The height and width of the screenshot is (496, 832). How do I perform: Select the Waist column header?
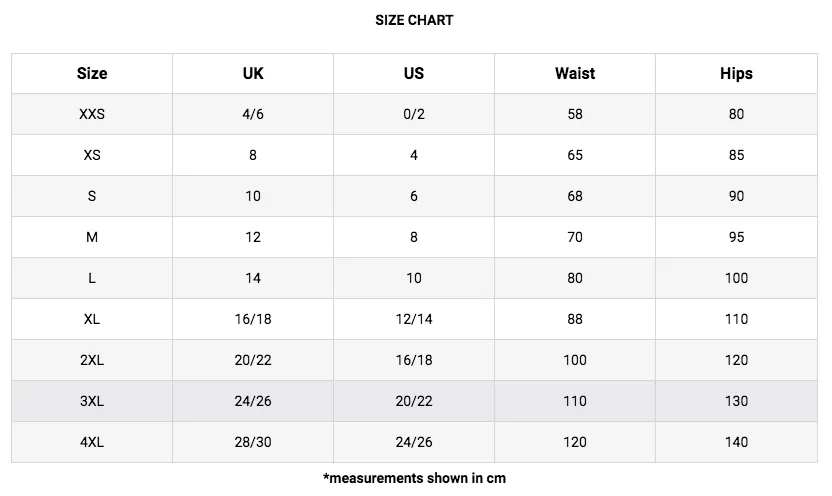pos(575,73)
